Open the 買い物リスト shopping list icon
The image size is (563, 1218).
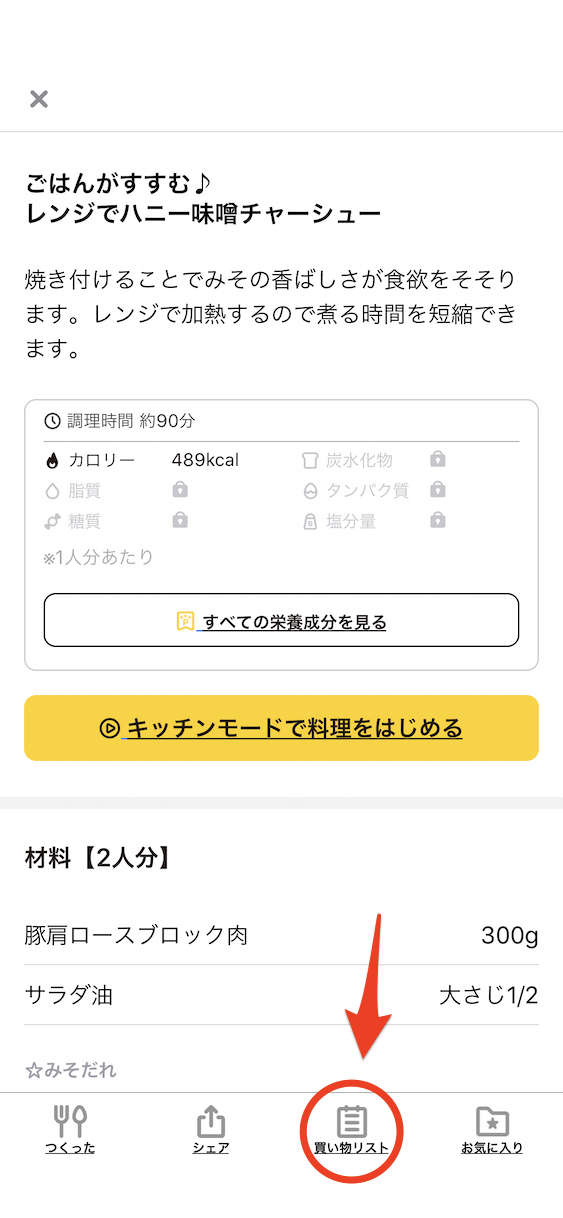pos(352,1122)
